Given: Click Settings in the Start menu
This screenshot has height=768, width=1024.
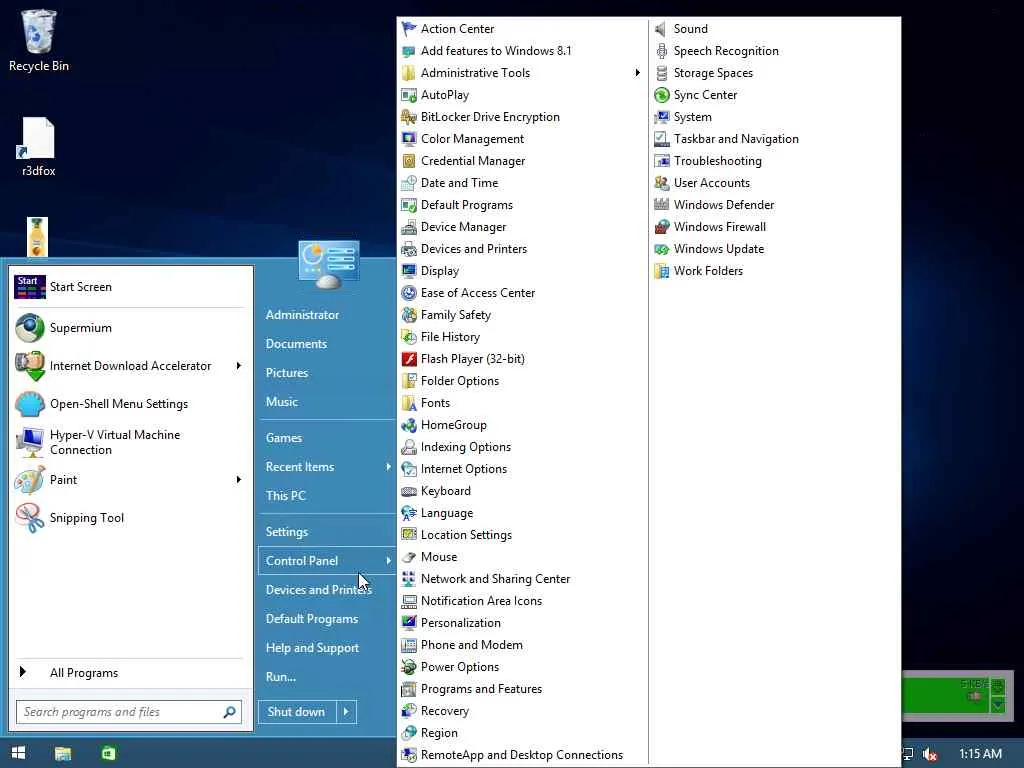Looking at the screenshot, I should pyautogui.click(x=287, y=532).
